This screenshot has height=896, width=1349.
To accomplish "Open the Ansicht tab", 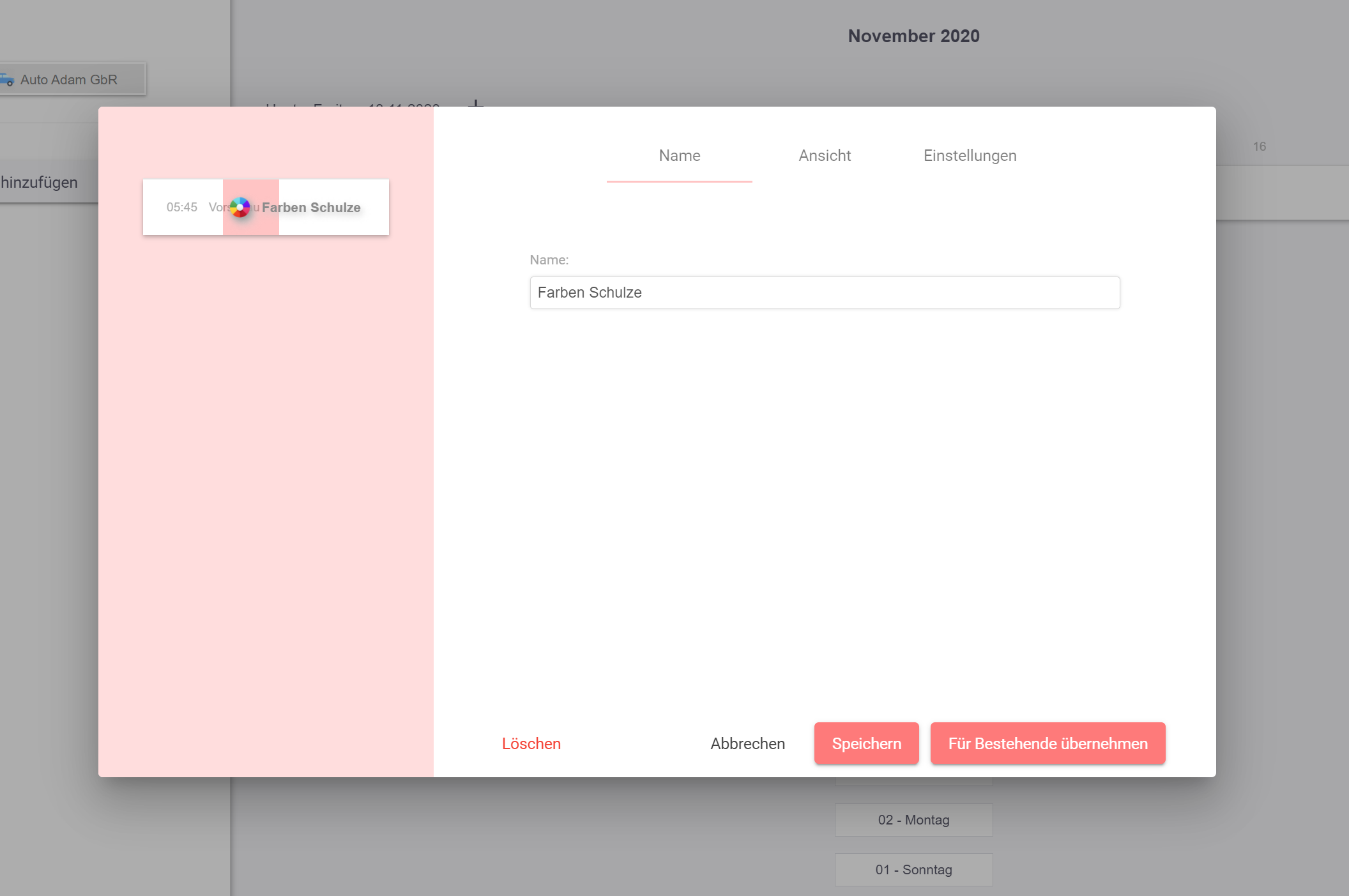I will 825,156.
